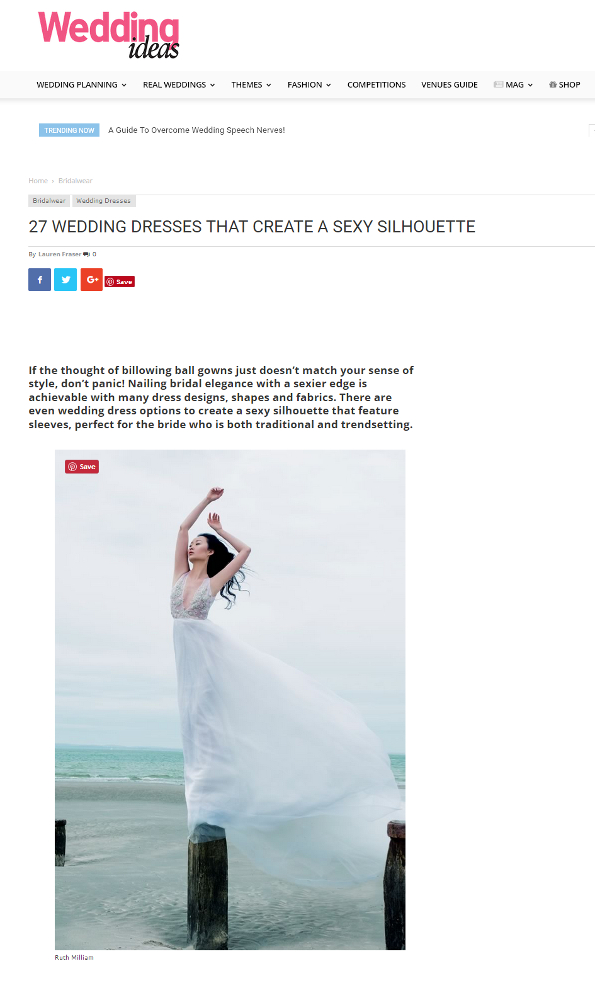Open the Mag dropdown menu
595x1000 pixels.
click(513, 85)
